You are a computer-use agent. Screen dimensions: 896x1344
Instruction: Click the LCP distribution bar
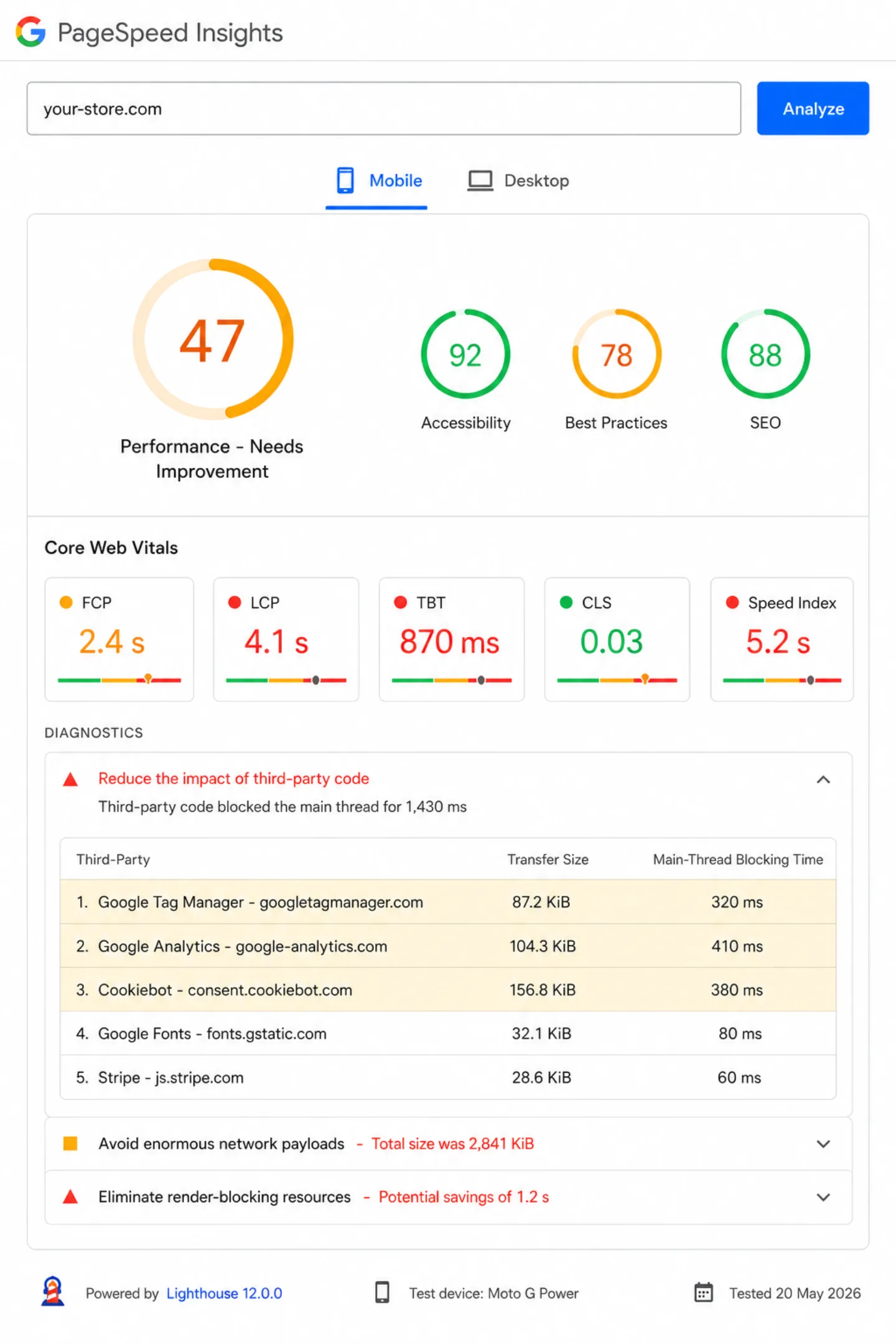[x=286, y=680]
